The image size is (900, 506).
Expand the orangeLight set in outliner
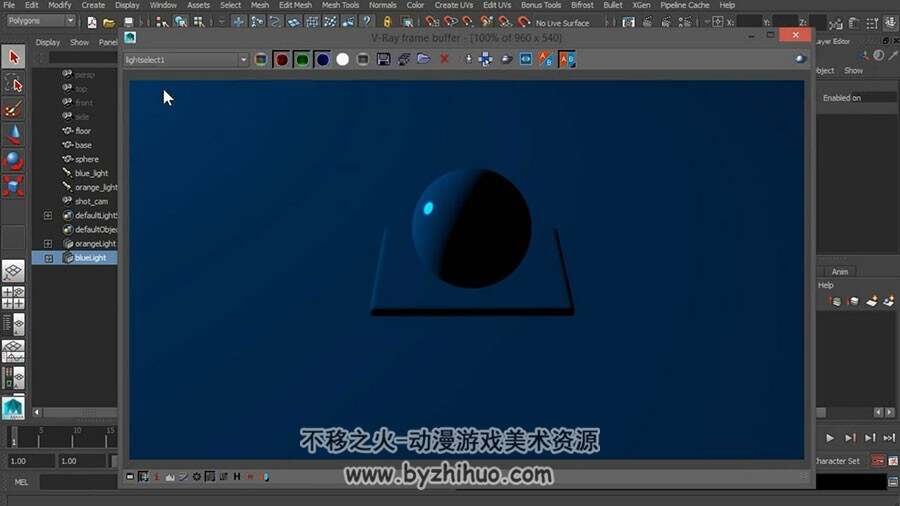[48, 244]
